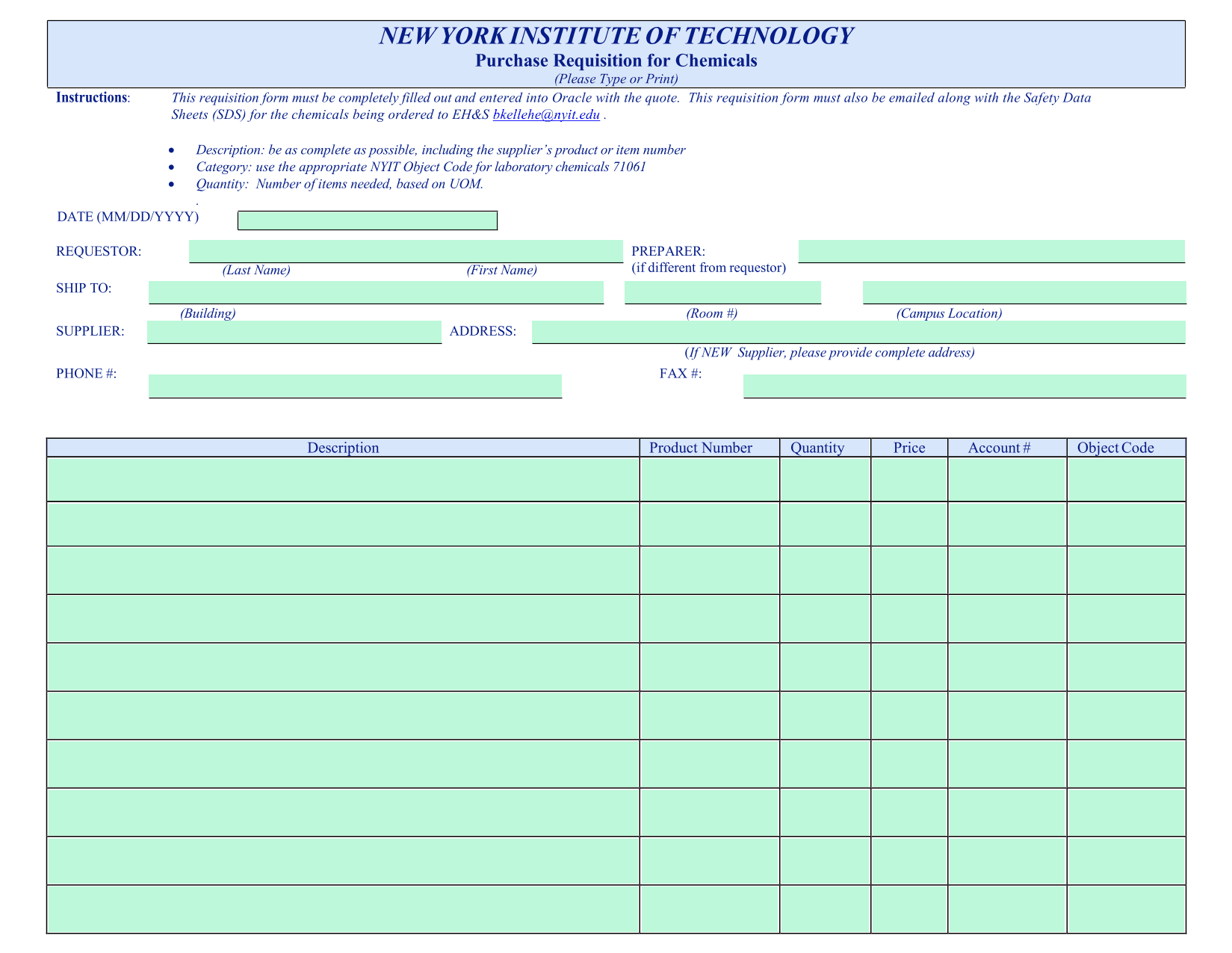Select the third row Object Code cell

pyautogui.click(x=1127, y=570)
